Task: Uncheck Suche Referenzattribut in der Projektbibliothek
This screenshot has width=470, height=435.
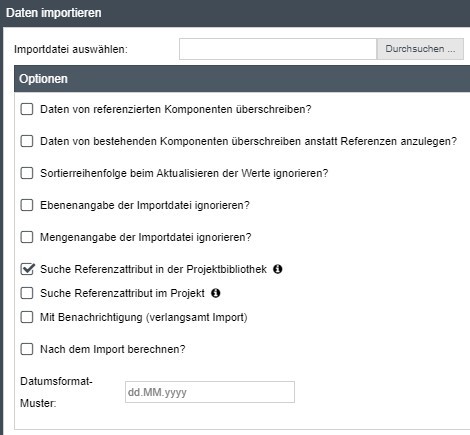Action: [27, 269]
